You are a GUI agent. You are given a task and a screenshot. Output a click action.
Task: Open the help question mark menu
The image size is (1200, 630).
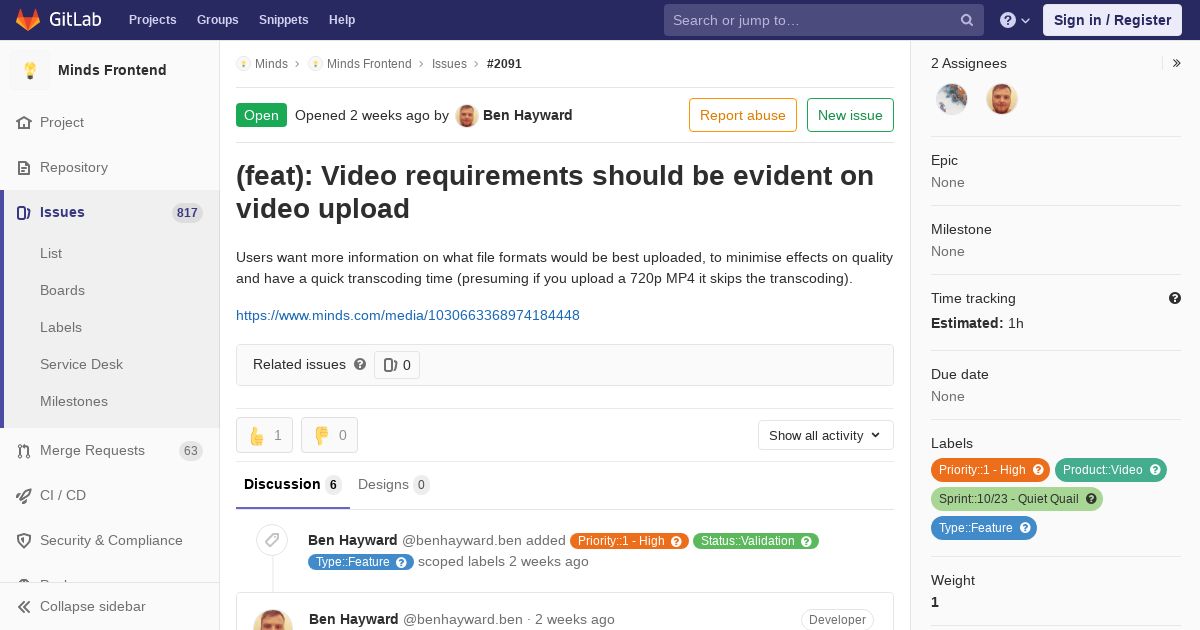point(1015,20)
